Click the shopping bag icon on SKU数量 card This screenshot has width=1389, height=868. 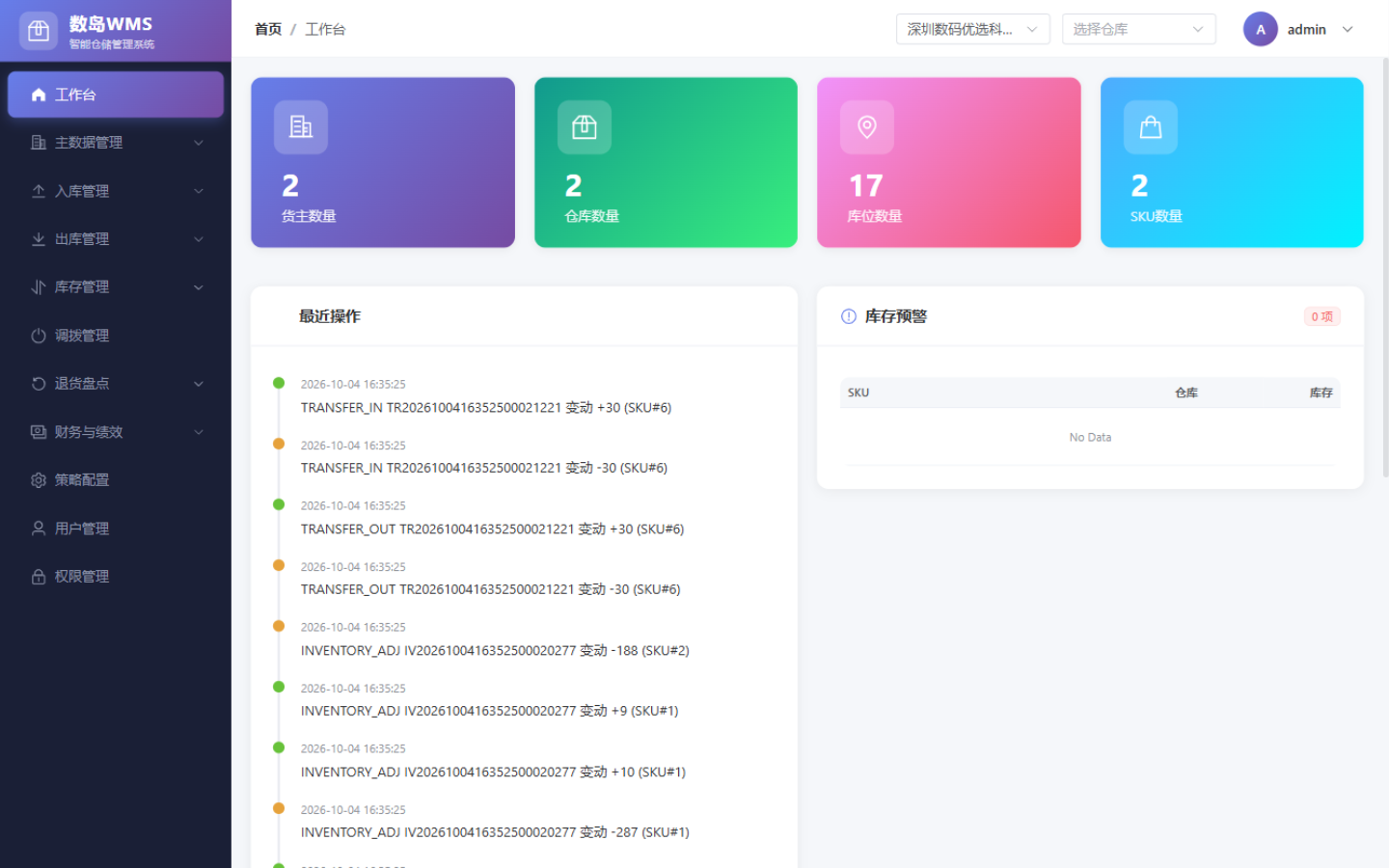click(x=1151, y=127)
